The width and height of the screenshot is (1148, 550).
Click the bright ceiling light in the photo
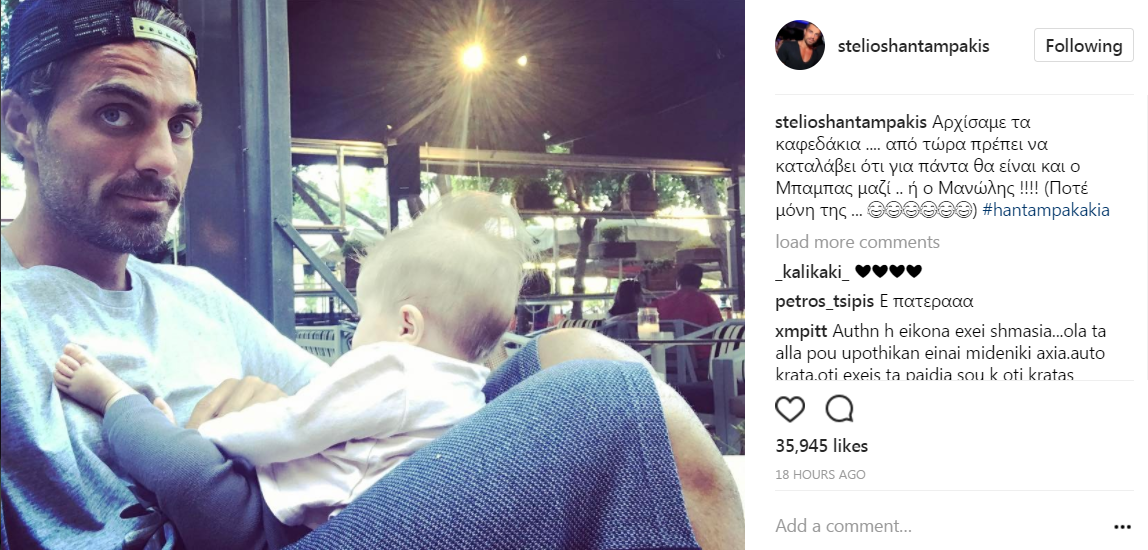coord(472,56)
